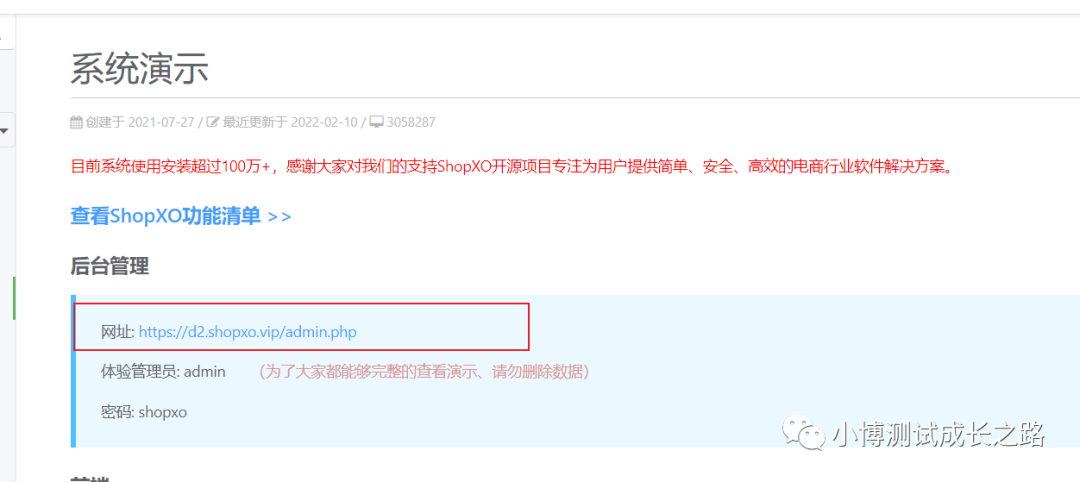Click the last updated date 2022-02-10

[324, 123]
